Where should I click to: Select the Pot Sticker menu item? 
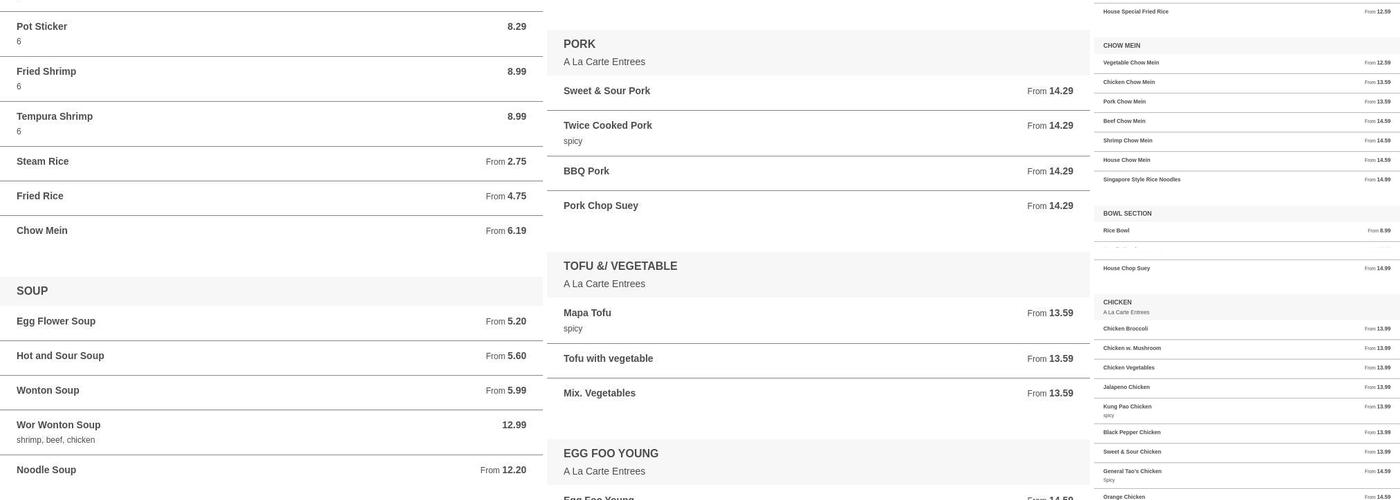pos(271,34)
